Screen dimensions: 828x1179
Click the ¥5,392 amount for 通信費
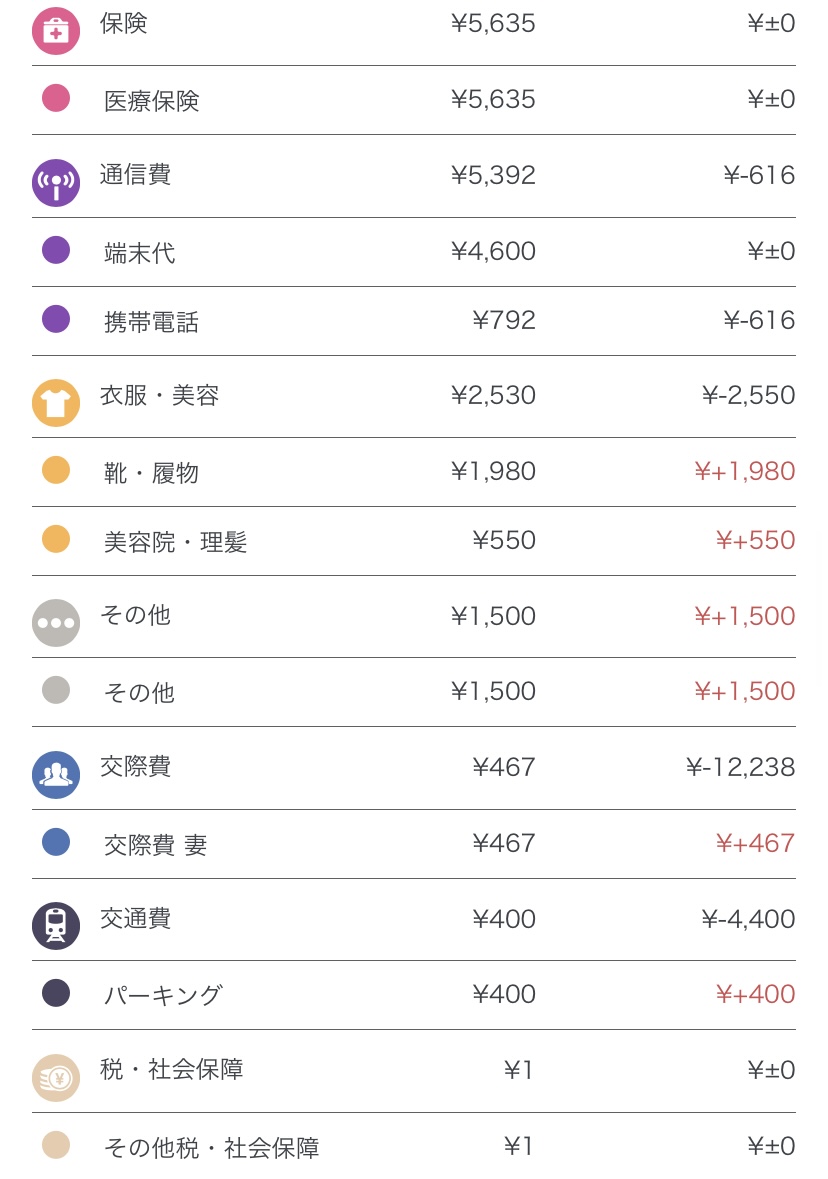(x=493, y=176)
